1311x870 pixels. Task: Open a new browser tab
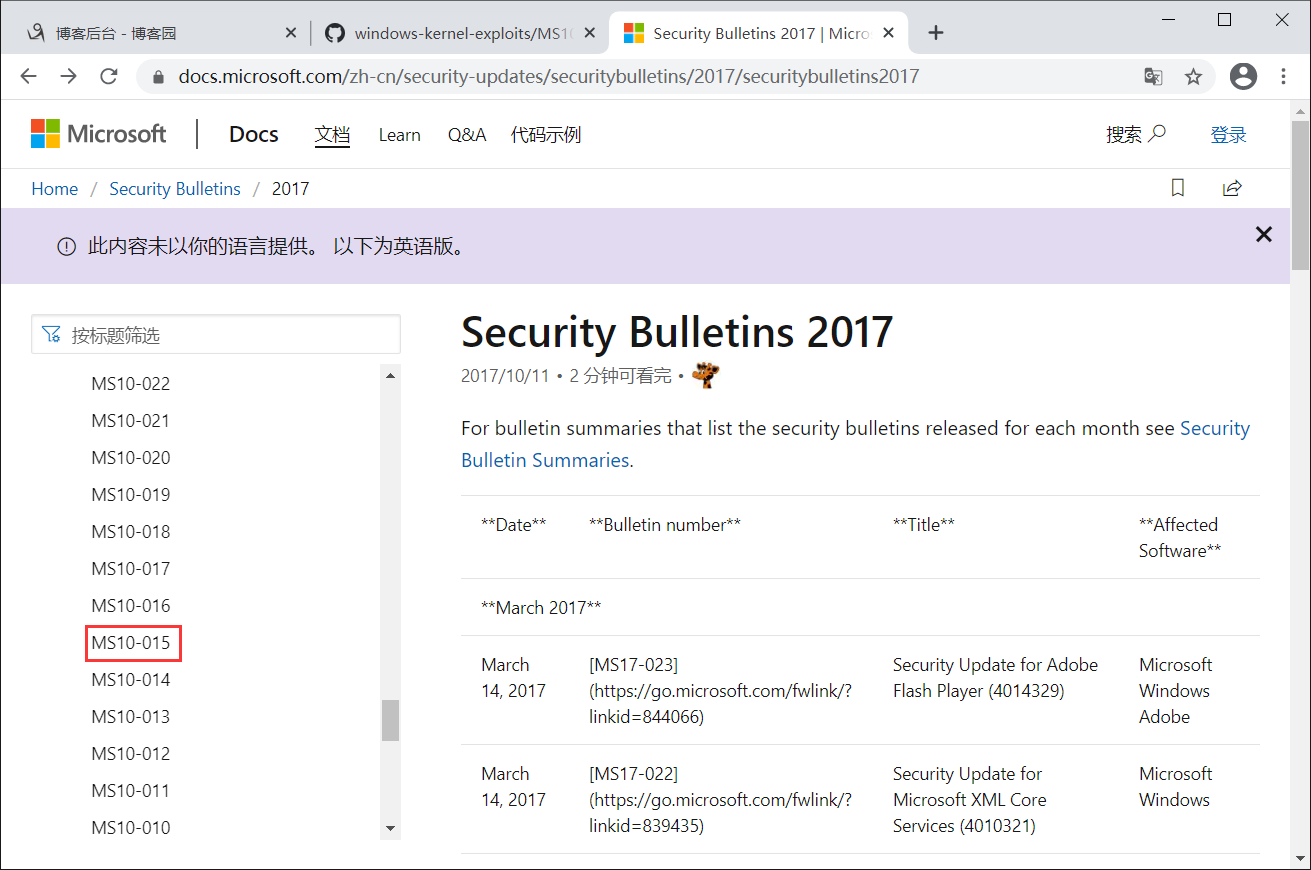pyautogui.click(x=936, y=33)
